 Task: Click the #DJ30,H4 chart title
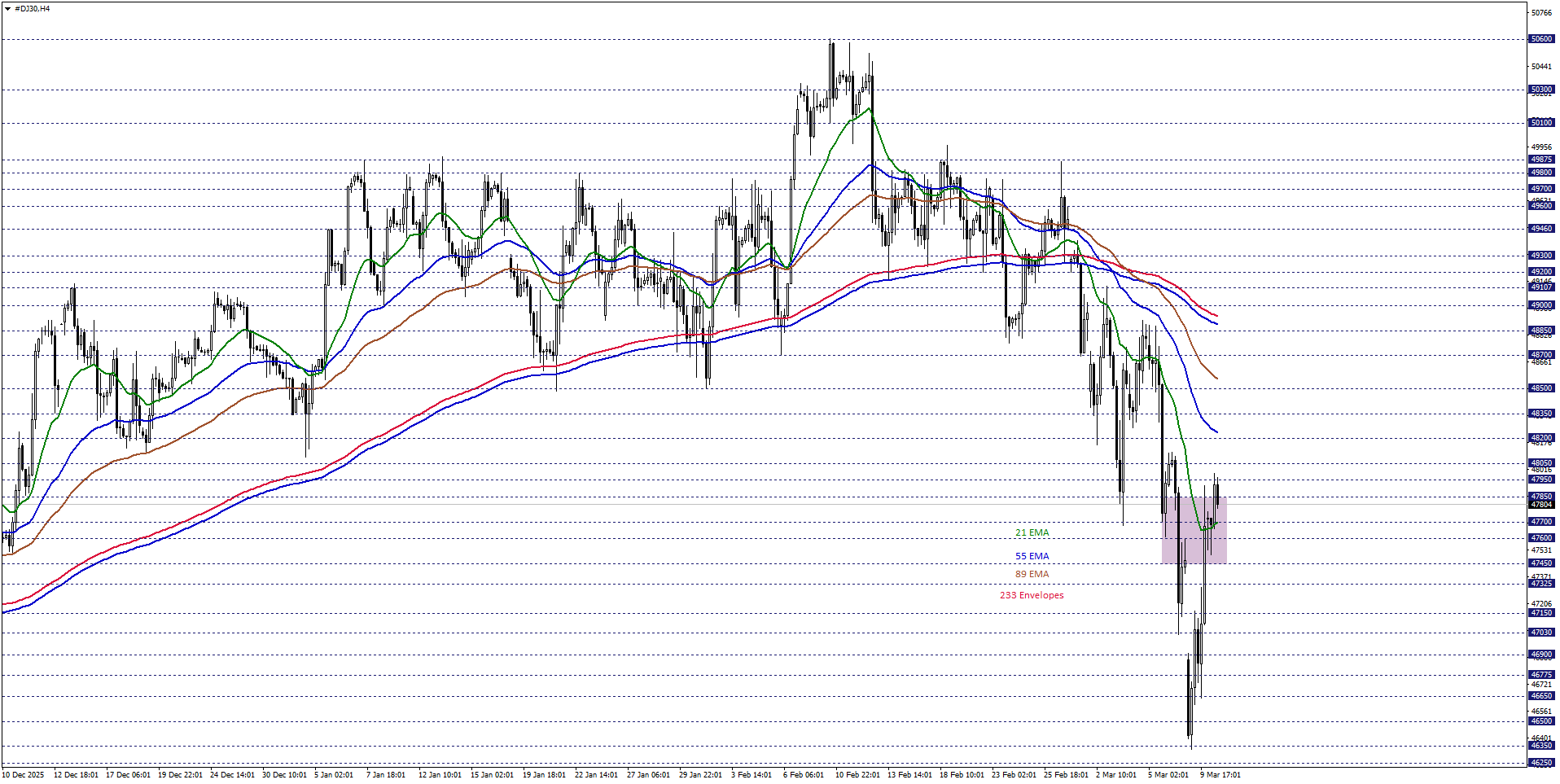click(x=32, y=9)
